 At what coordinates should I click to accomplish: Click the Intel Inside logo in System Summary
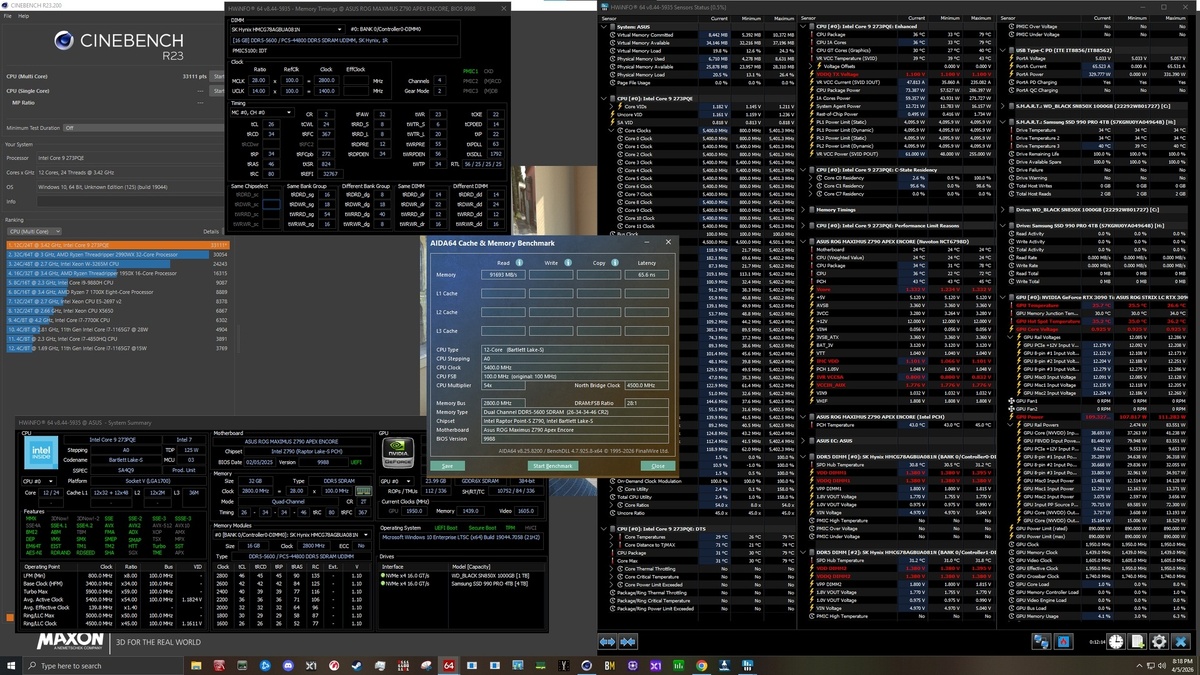click(41, 452)
